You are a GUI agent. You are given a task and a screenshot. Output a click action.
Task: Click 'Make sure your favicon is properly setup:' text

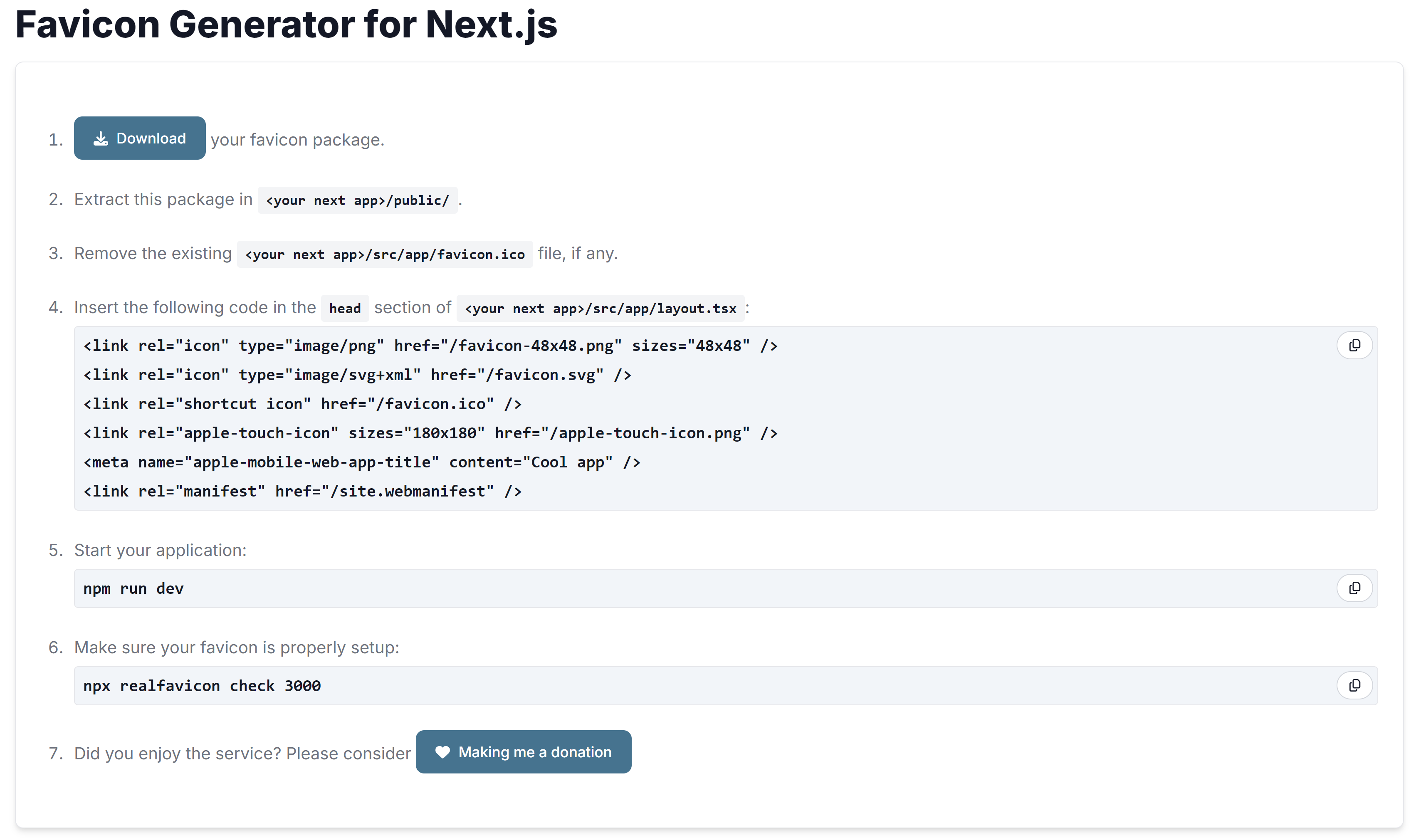coord(237,647)
